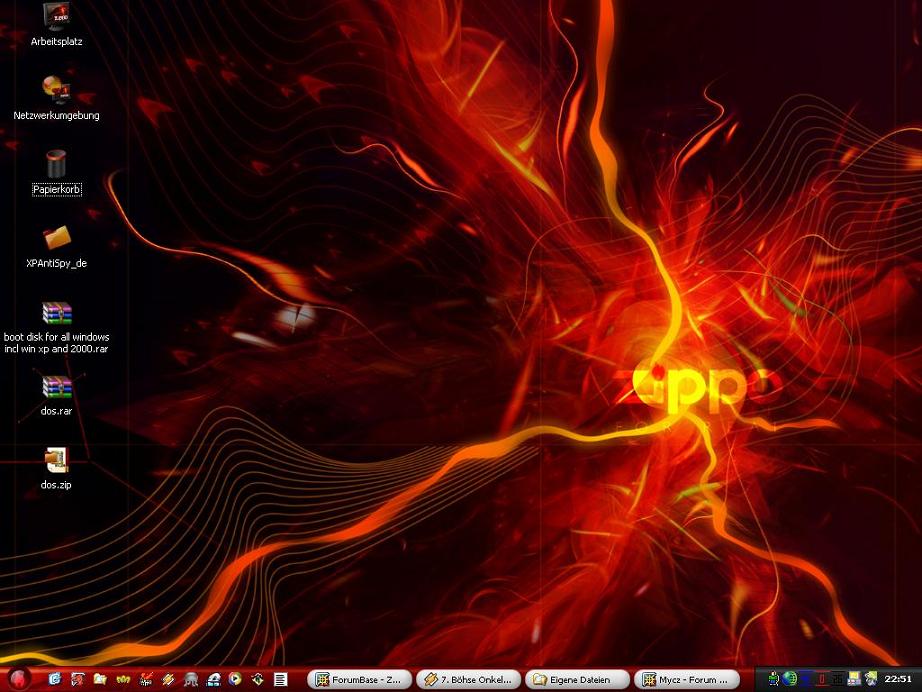The width and height of the screenshot is (922, 692).
Task: Select the dos.rar archive icon
Action: coord(56,396)
